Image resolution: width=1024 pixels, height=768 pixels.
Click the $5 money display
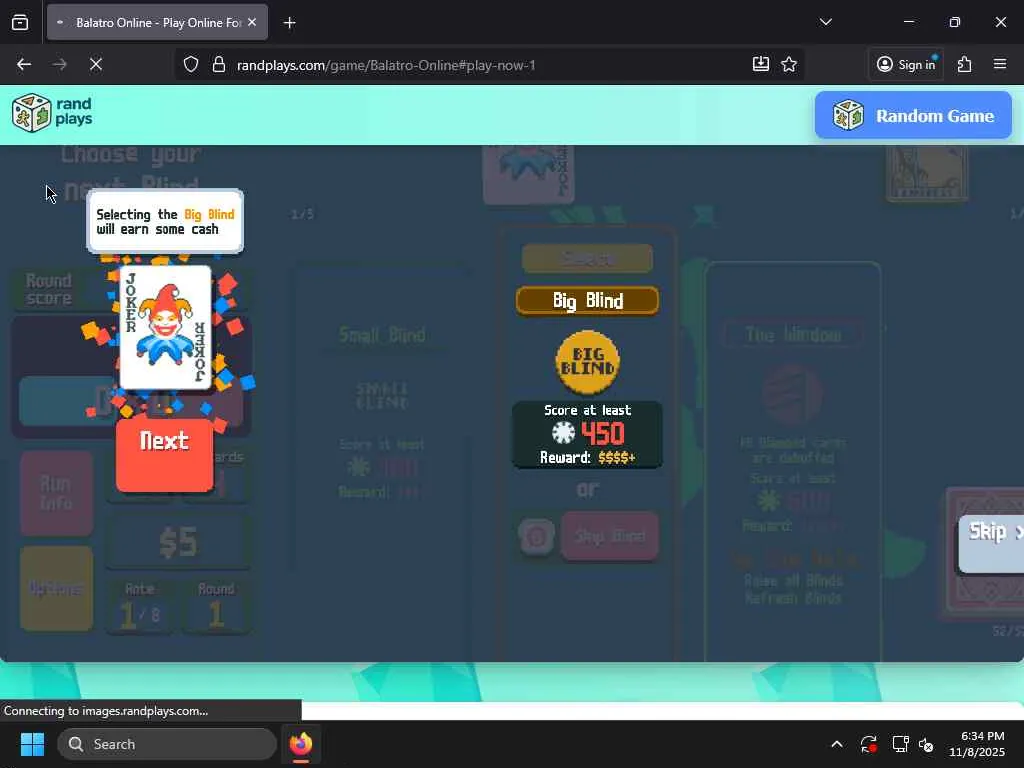[178, 542]
